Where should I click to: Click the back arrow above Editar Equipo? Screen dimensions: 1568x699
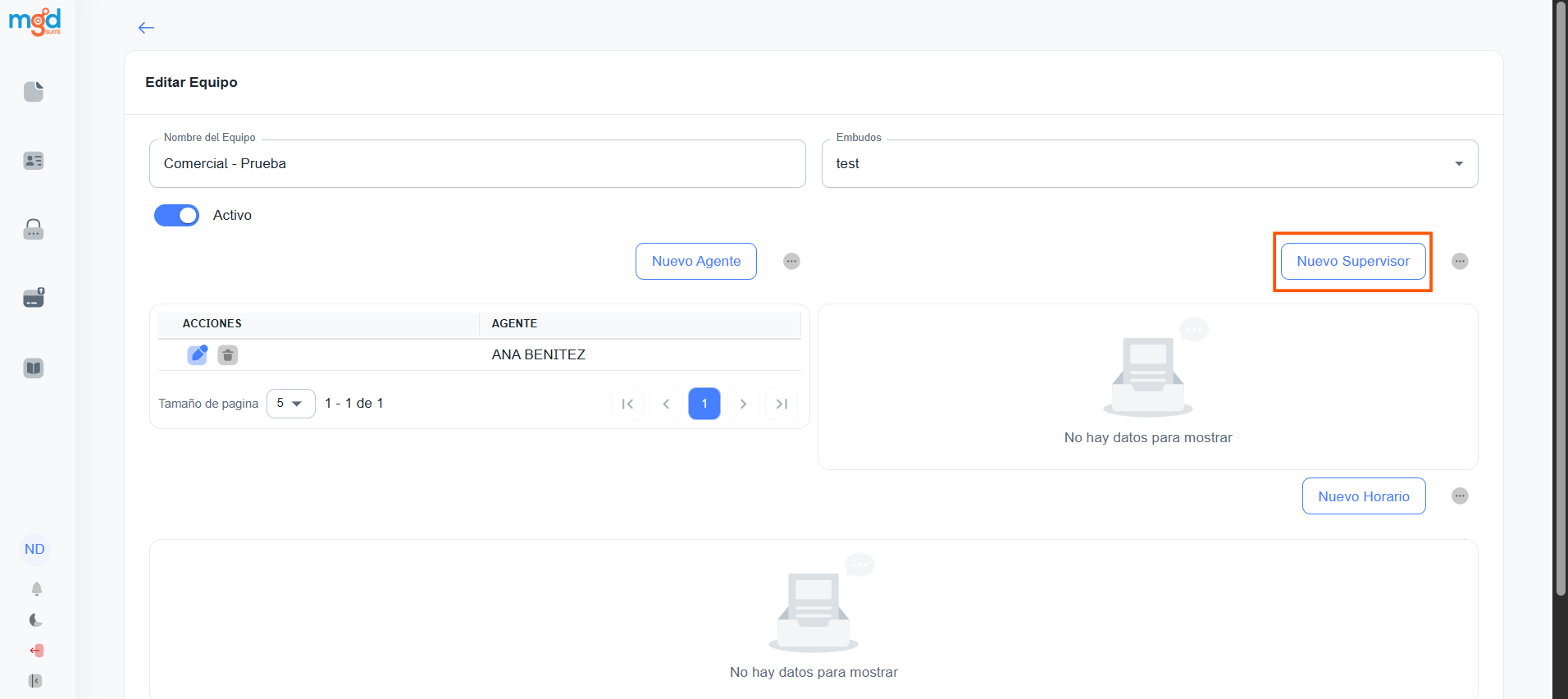[x=146, y=28]
